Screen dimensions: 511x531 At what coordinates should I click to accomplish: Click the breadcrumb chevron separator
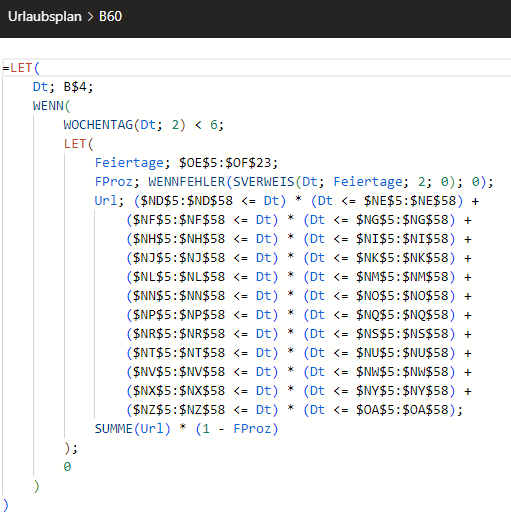[90, 17]
